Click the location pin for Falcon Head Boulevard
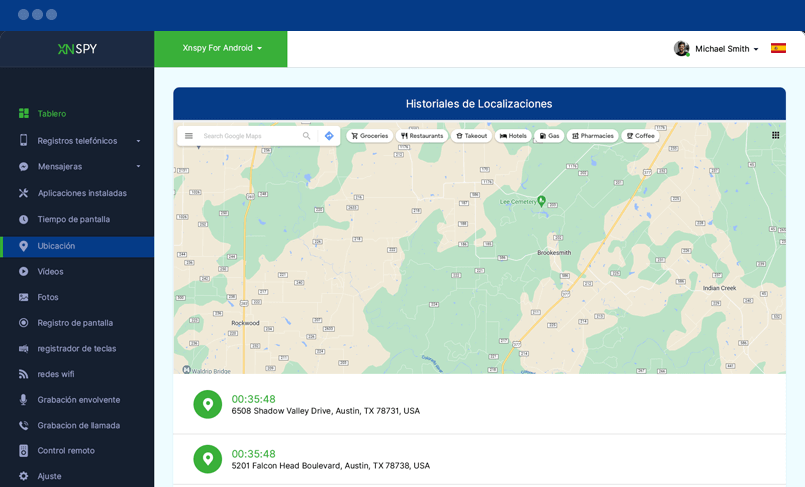 pos(208,459)
